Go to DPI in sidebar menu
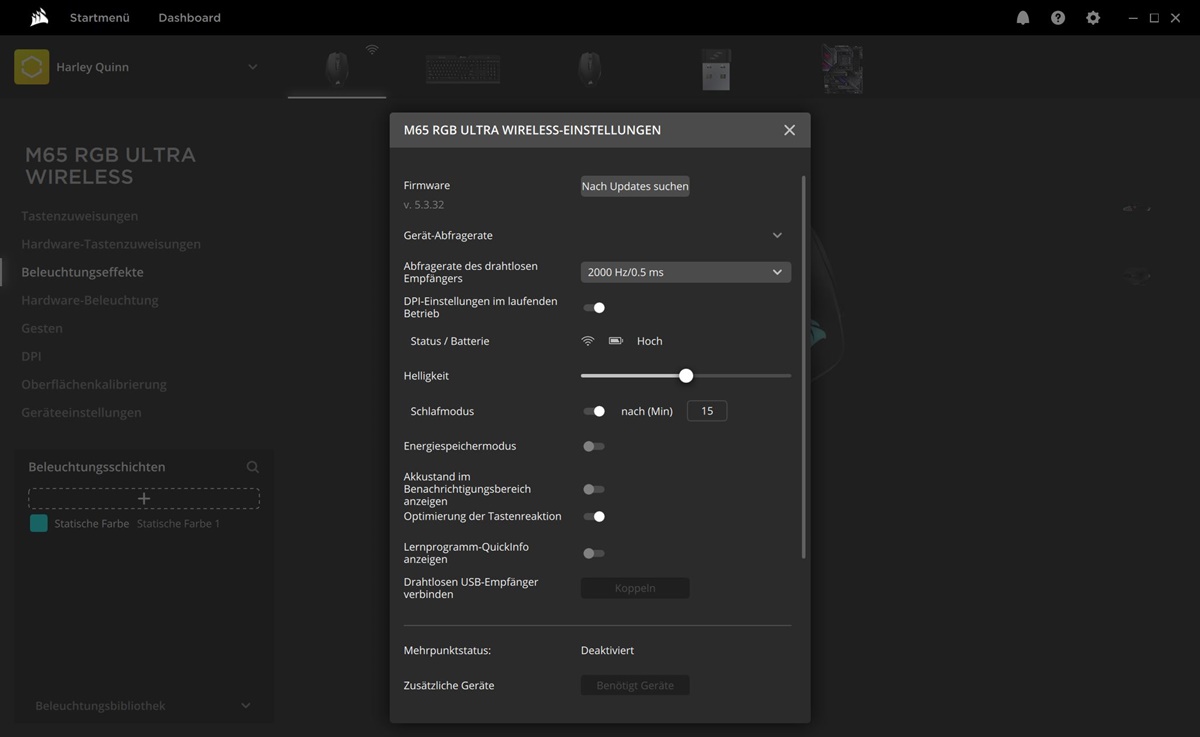The height and width of the screenshot is (737, 1200). click(x=31, y=356)
